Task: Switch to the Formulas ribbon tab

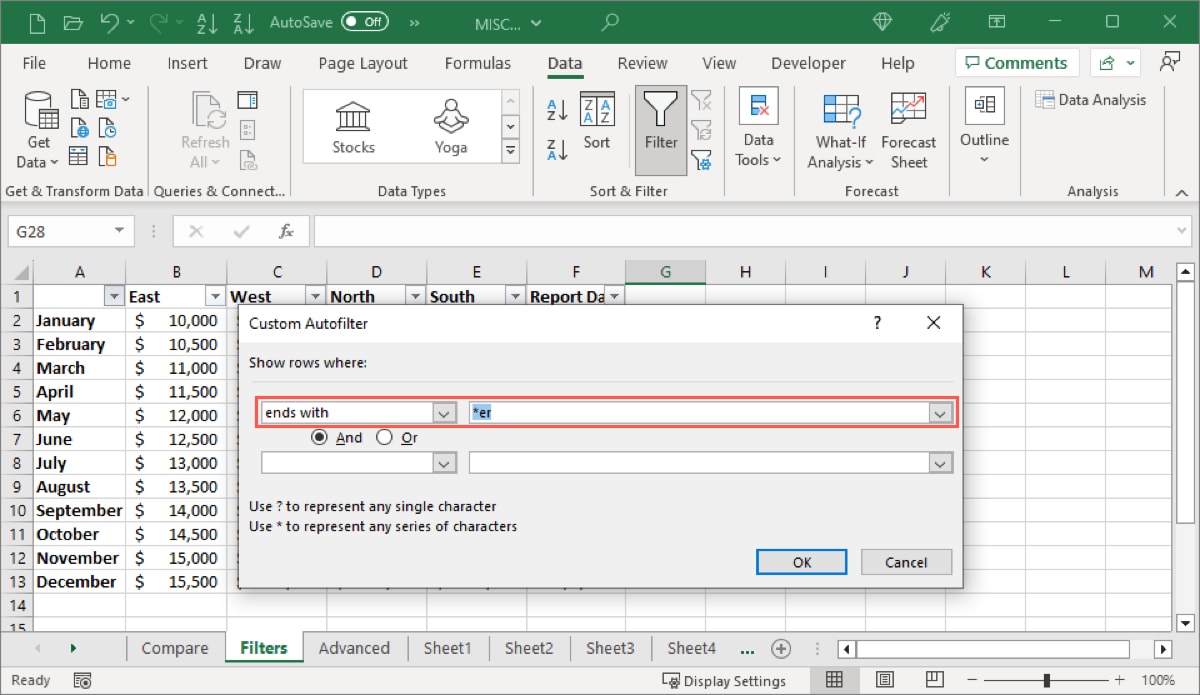Action: pyautogui.click(x=478, y=62)
